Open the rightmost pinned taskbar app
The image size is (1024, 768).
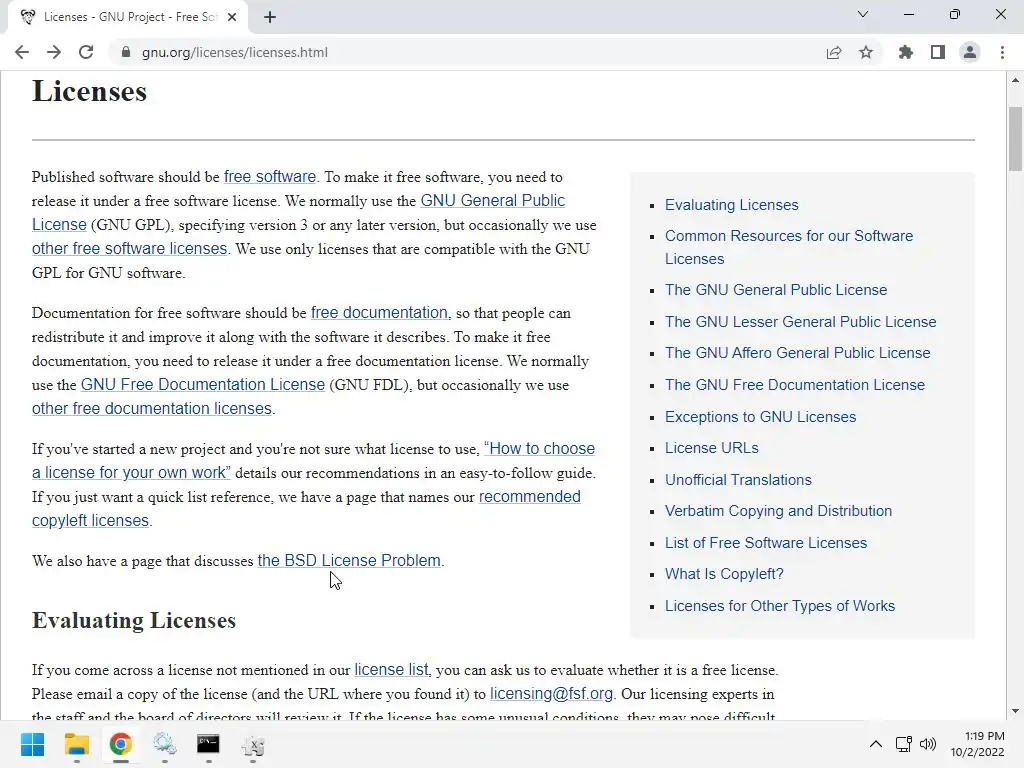point(253,744)
